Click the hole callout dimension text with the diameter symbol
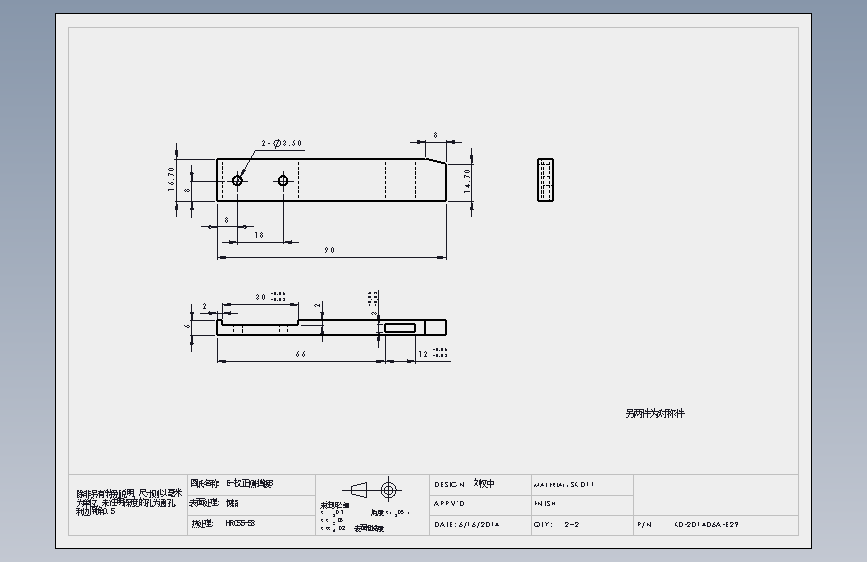This screenshot has height=562, width=867. pos(282,143)
